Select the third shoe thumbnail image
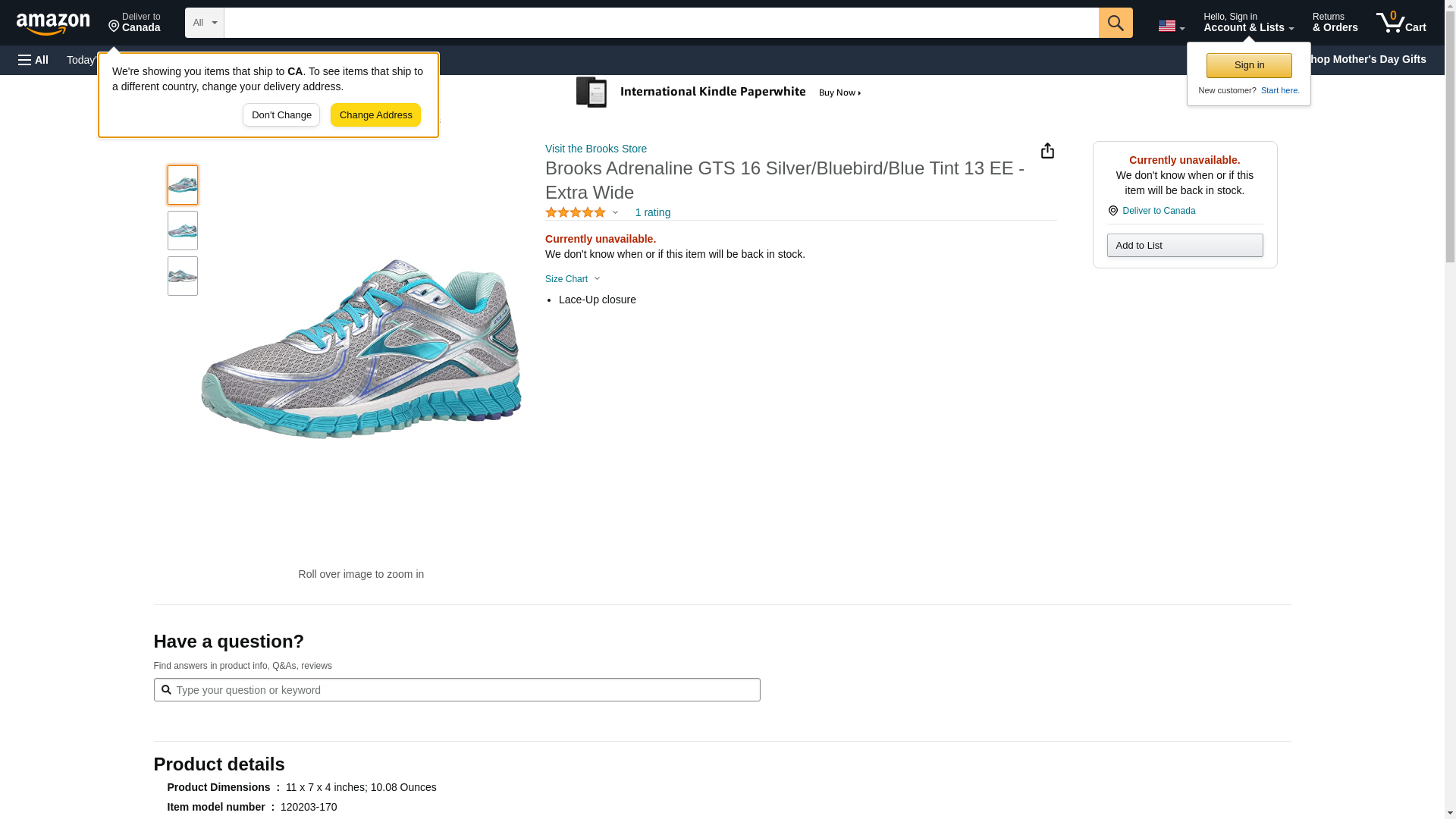 [183, 276]
